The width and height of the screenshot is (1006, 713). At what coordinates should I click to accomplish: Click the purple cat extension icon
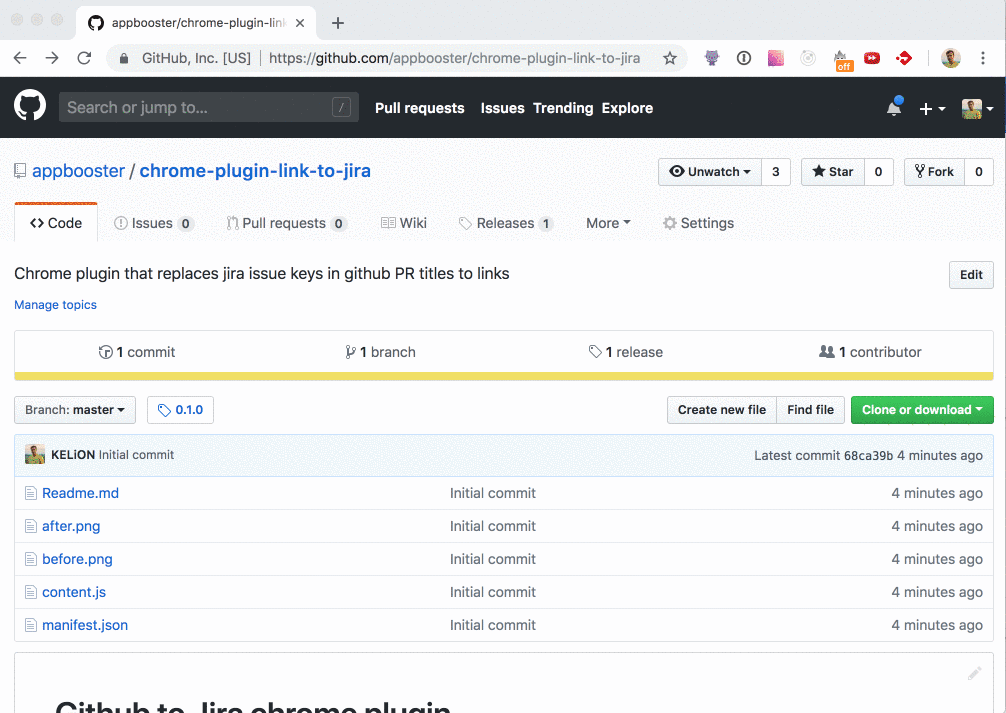click(712, 58)
